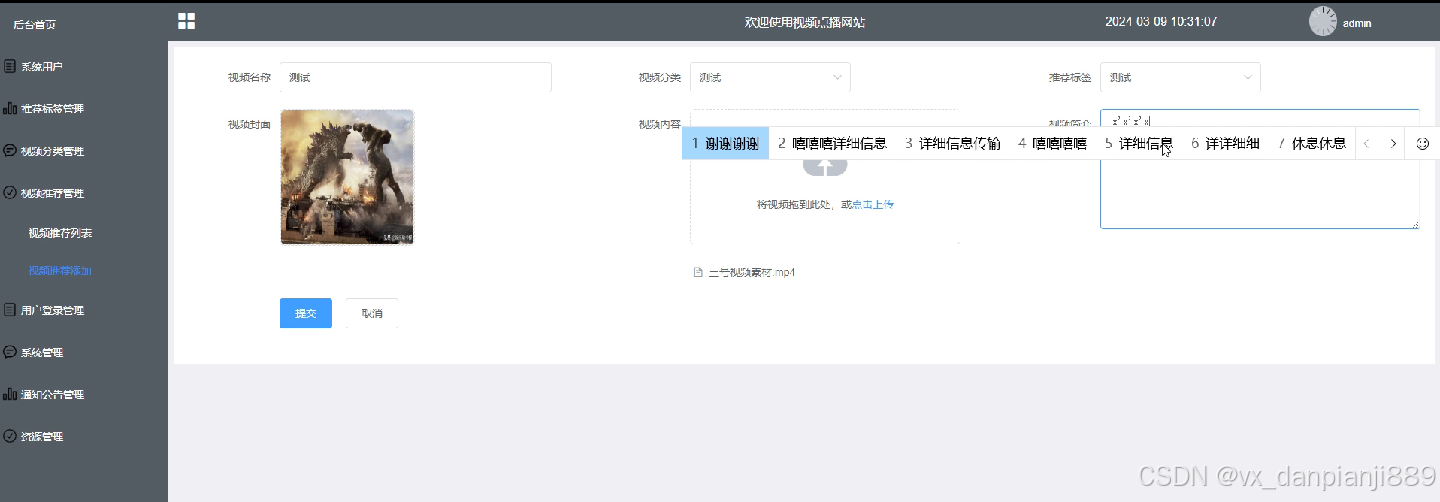The width and height of the screenshot is (1440, 502).
Task: Click the uploaded .mp4 file name
Action: tap(751, 272)
